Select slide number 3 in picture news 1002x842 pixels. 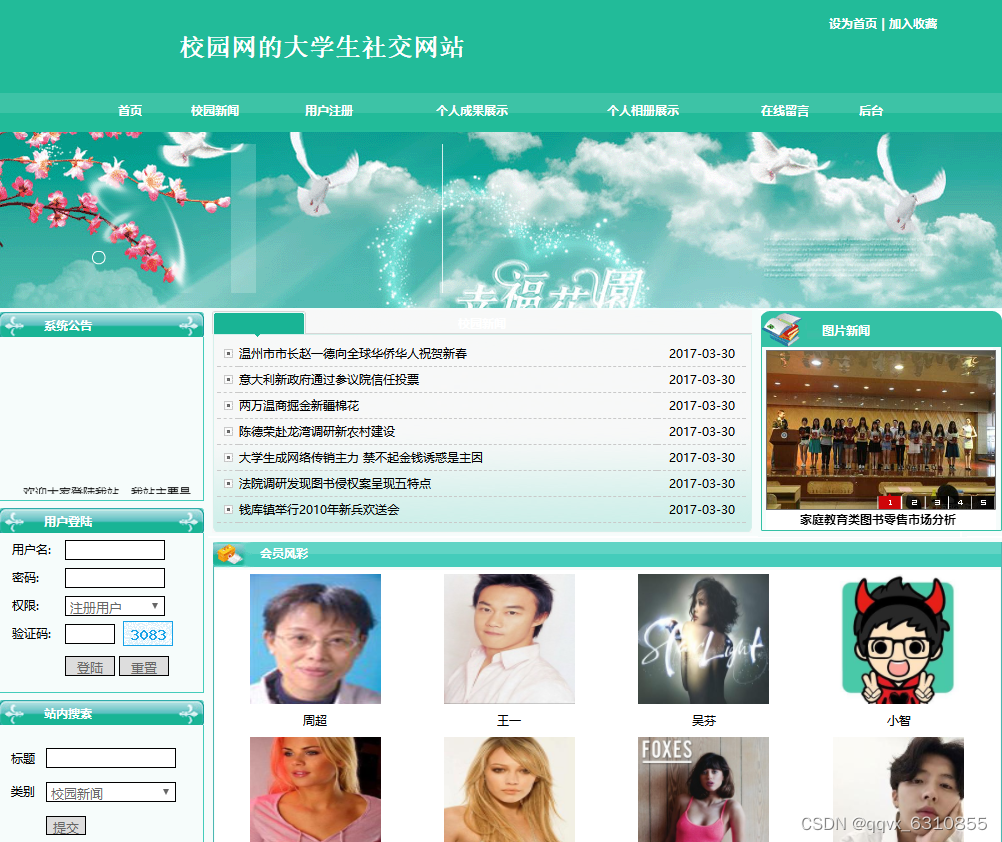pyautogui.click(x=937, y=502)
